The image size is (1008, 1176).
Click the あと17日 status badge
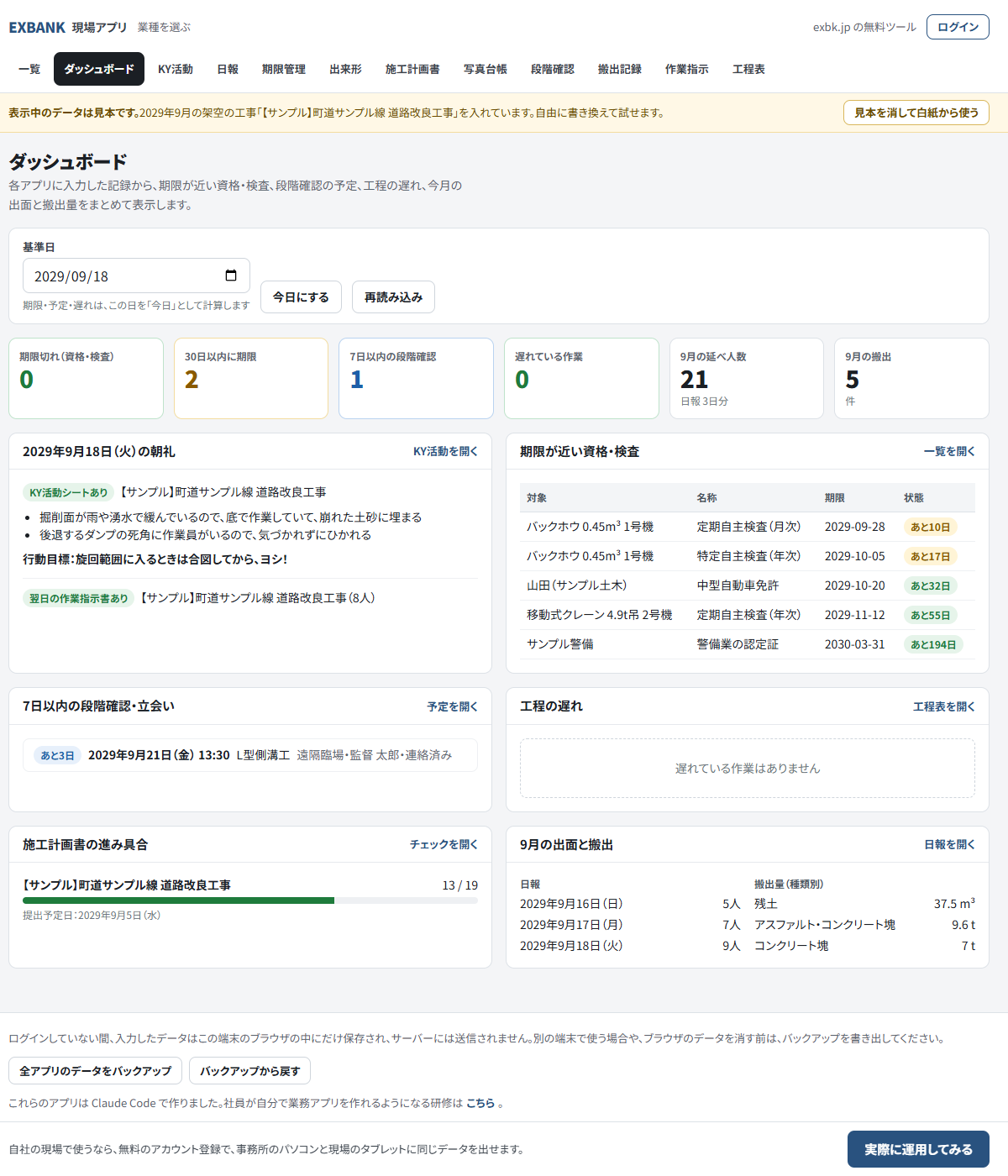point(931,556)
